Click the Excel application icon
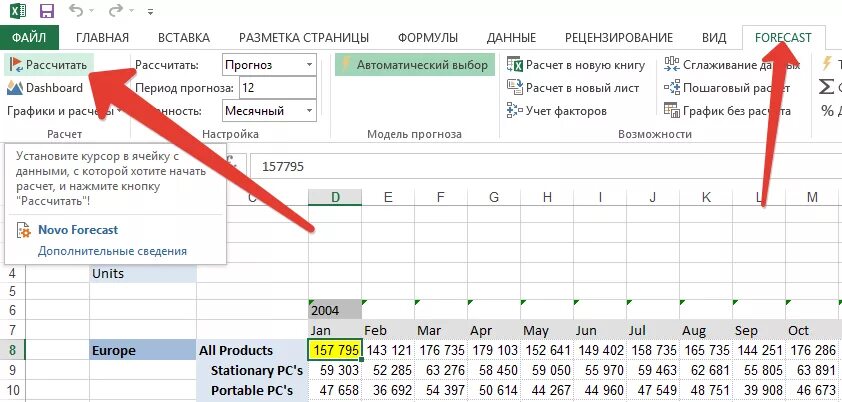This screenshot has width=842, height=402. tap(18, 10)
